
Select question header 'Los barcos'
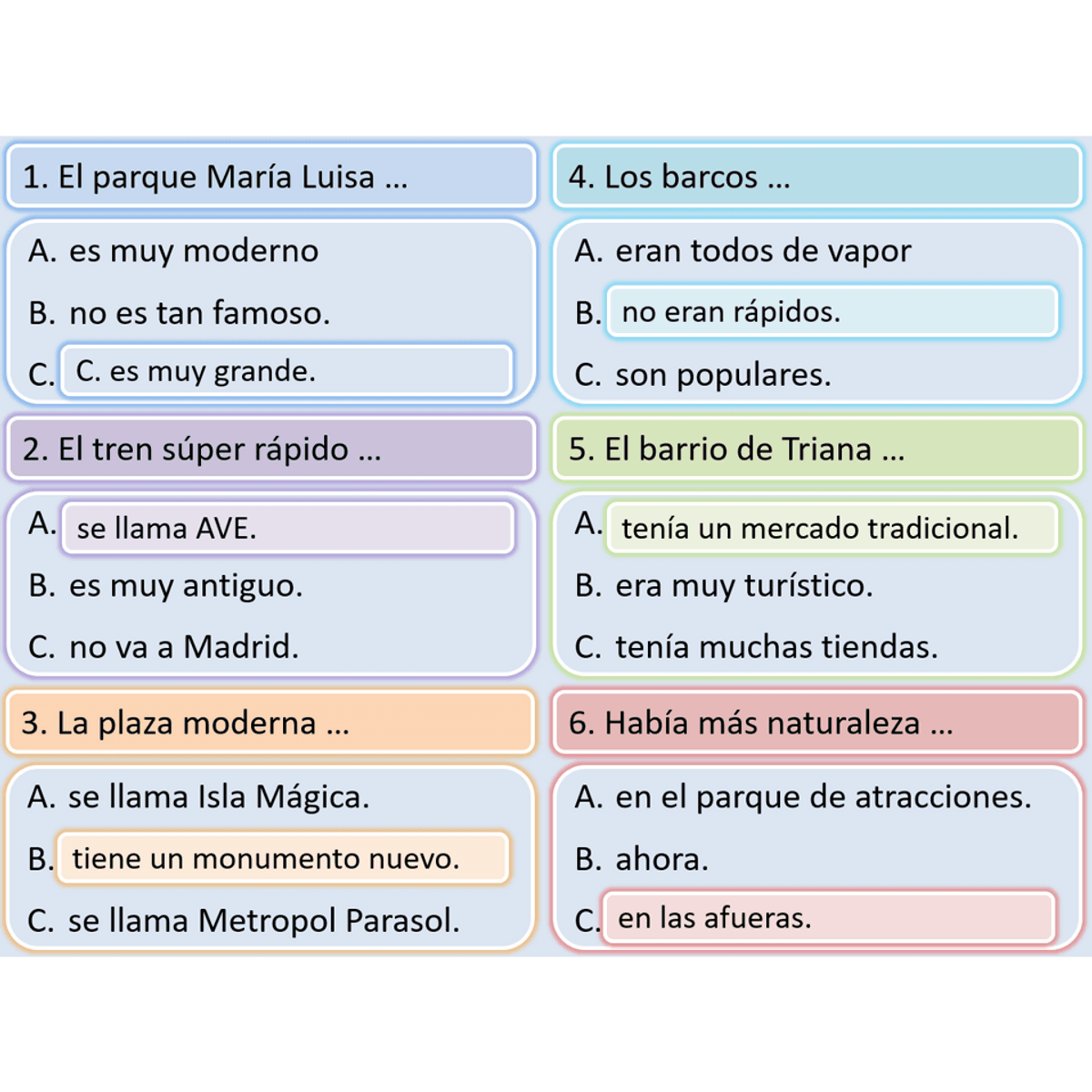pyautogui.click(x=817, y=177)
